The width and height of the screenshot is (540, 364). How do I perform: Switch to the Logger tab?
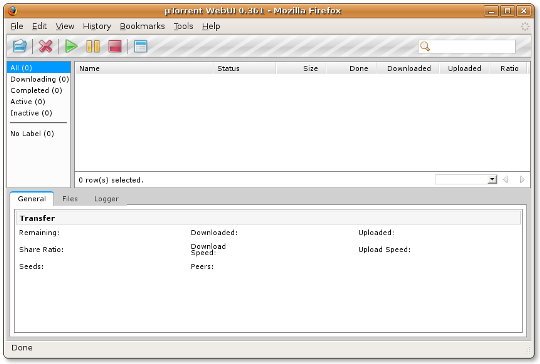click(x=106, y=199)
